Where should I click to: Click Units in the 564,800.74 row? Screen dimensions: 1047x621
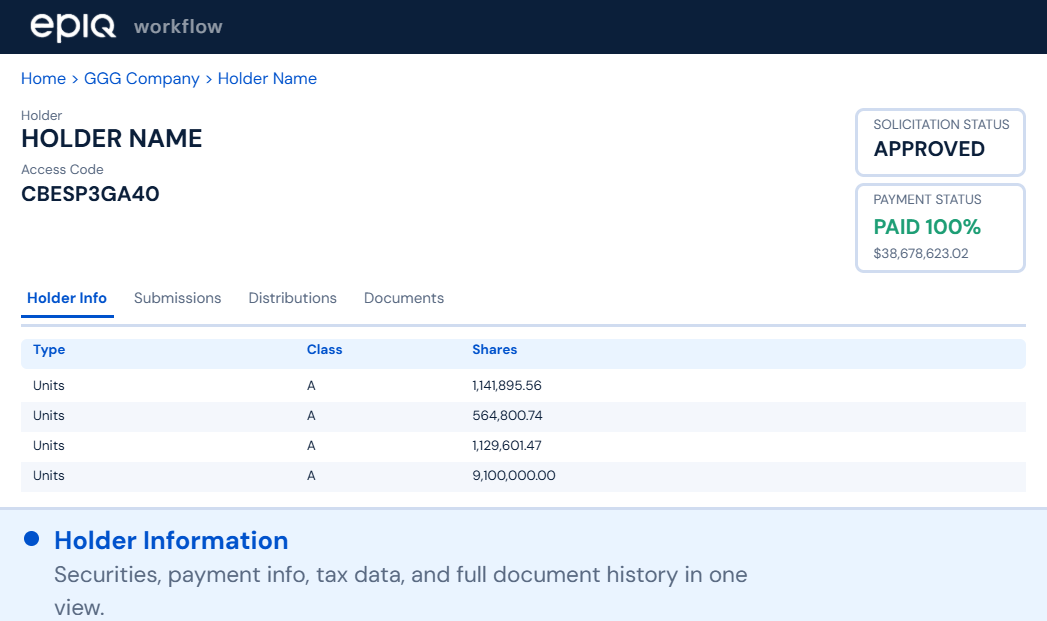coord(49,415)
